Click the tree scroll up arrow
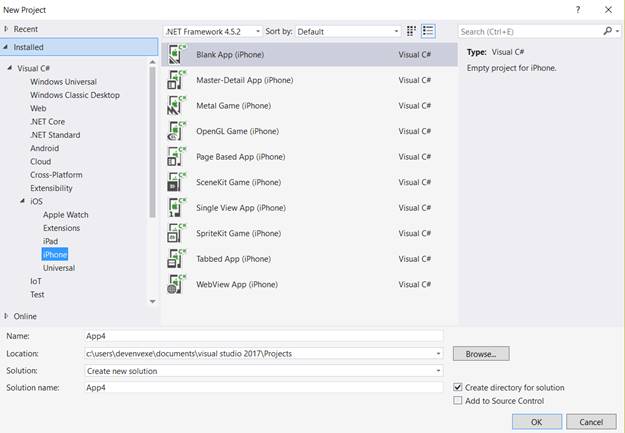 [x=152, y=62]
